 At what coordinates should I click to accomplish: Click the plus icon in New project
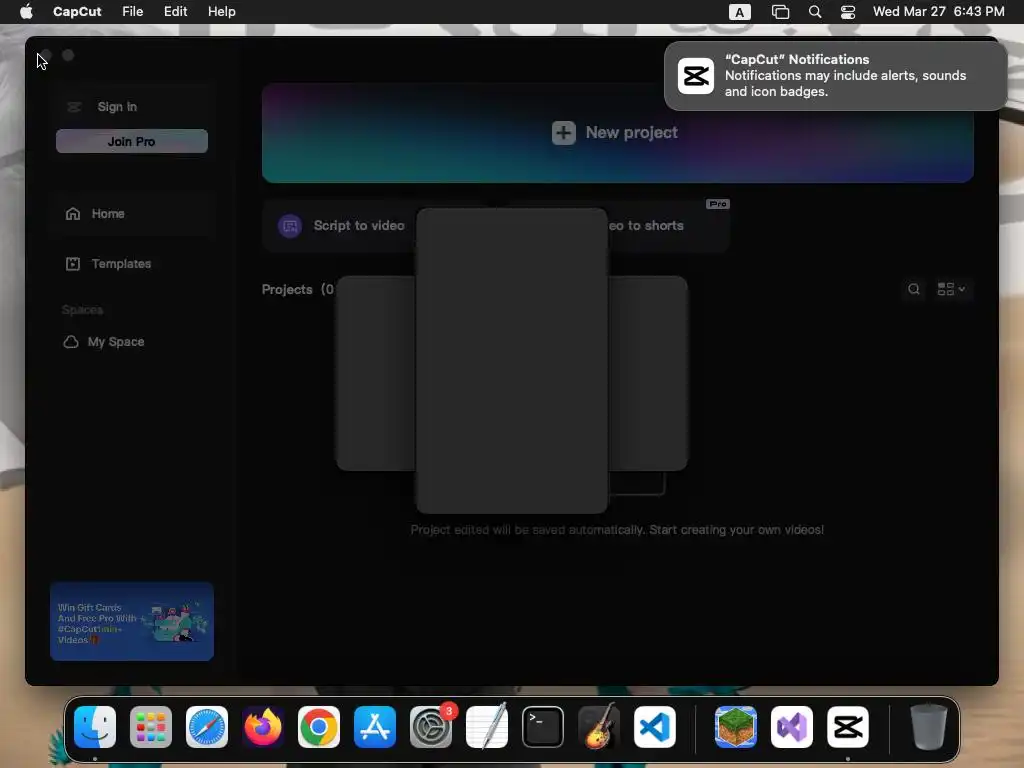click(564, 133)
